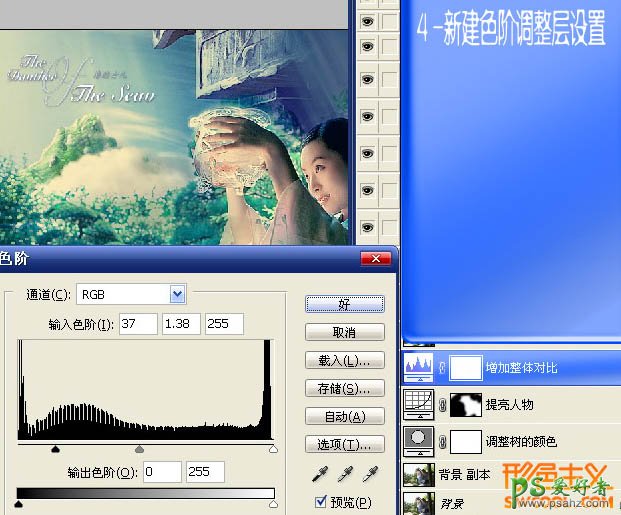Viewport: 621px width, 515px height.
Task: Click the 好 confirm button
Action: click(345, 304)
